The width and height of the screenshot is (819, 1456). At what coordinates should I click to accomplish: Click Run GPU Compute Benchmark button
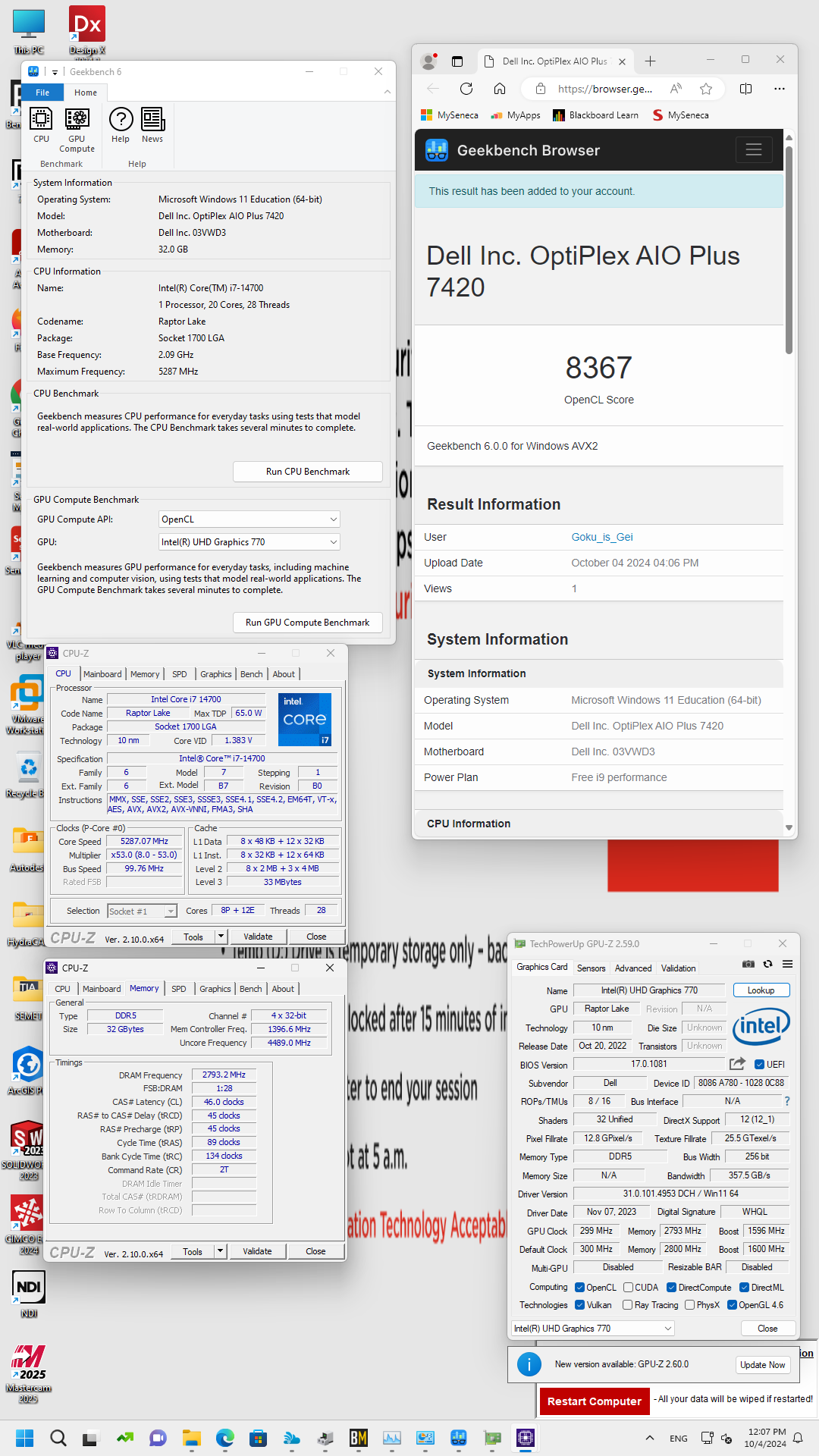click(308, 622)
